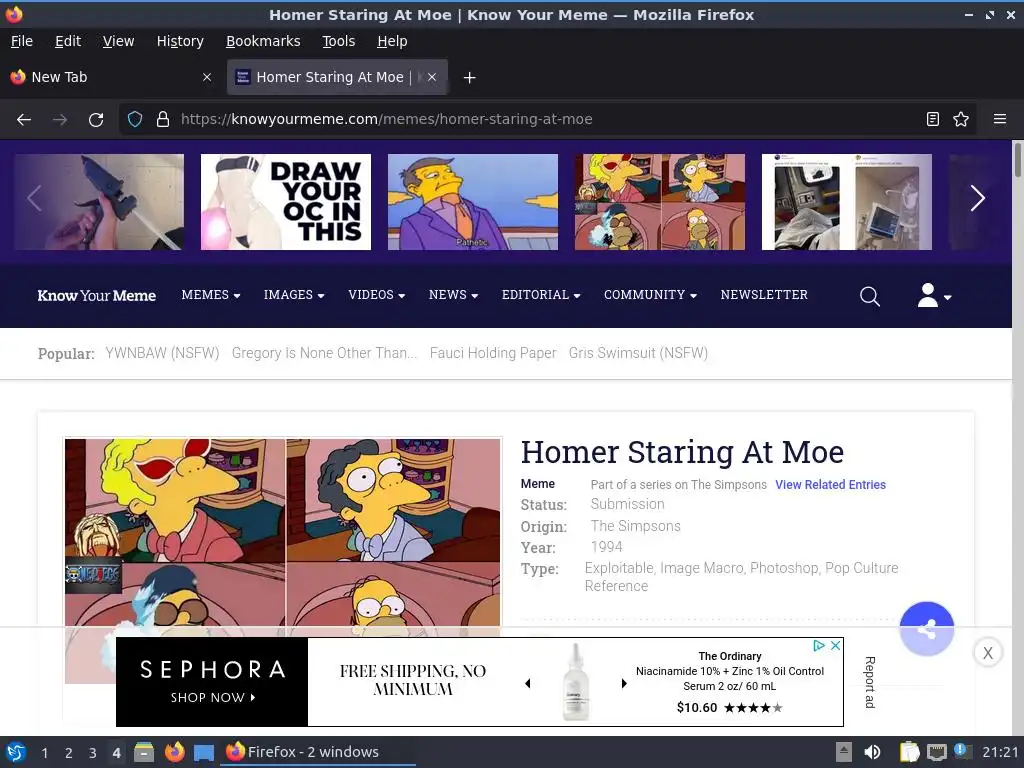Open the network monitor tray icon

click(936, 752)
